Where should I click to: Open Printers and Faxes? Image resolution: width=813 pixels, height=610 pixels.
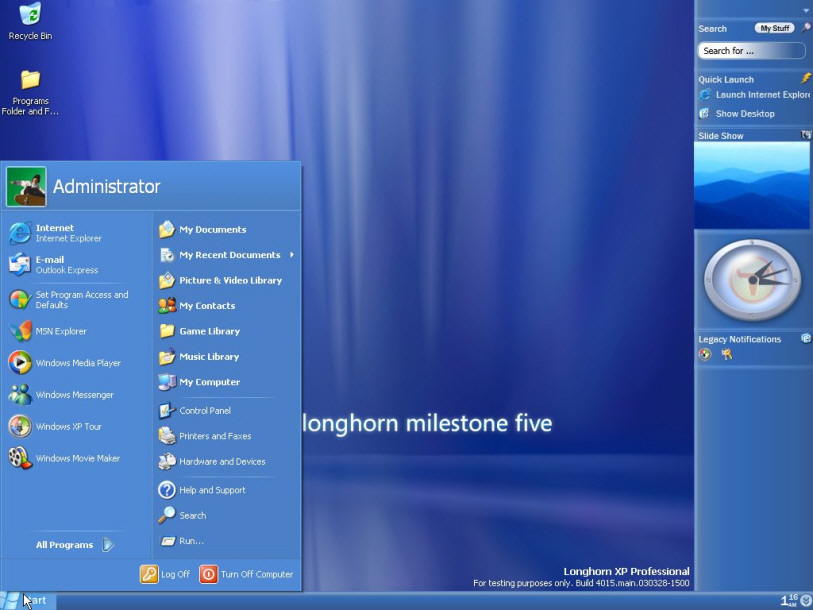pyautogui.click(x=205, y=436)
